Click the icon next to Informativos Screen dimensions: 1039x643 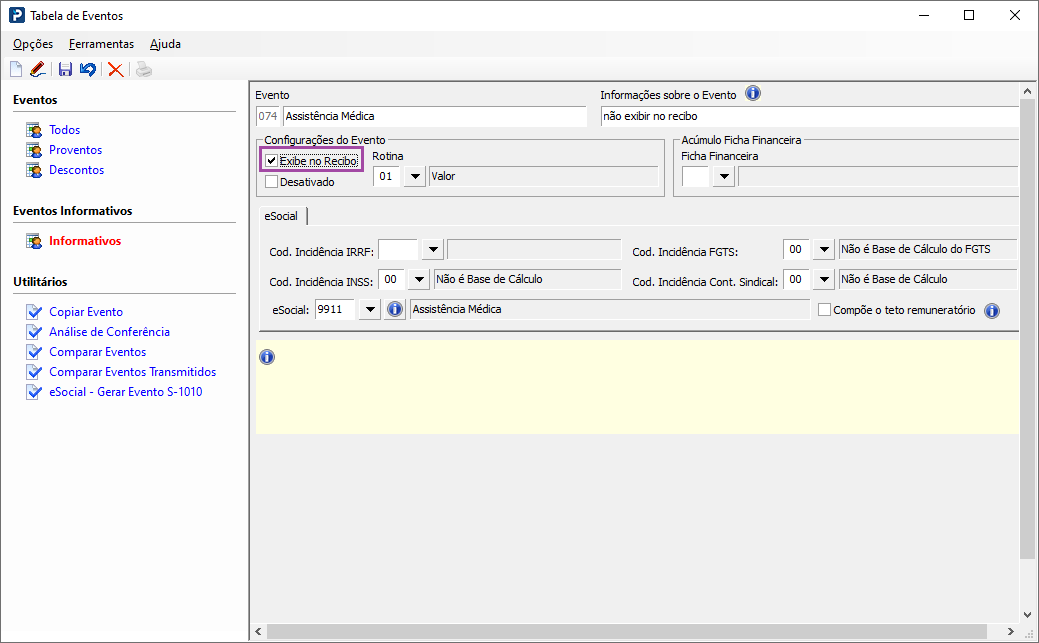[34, 241]
